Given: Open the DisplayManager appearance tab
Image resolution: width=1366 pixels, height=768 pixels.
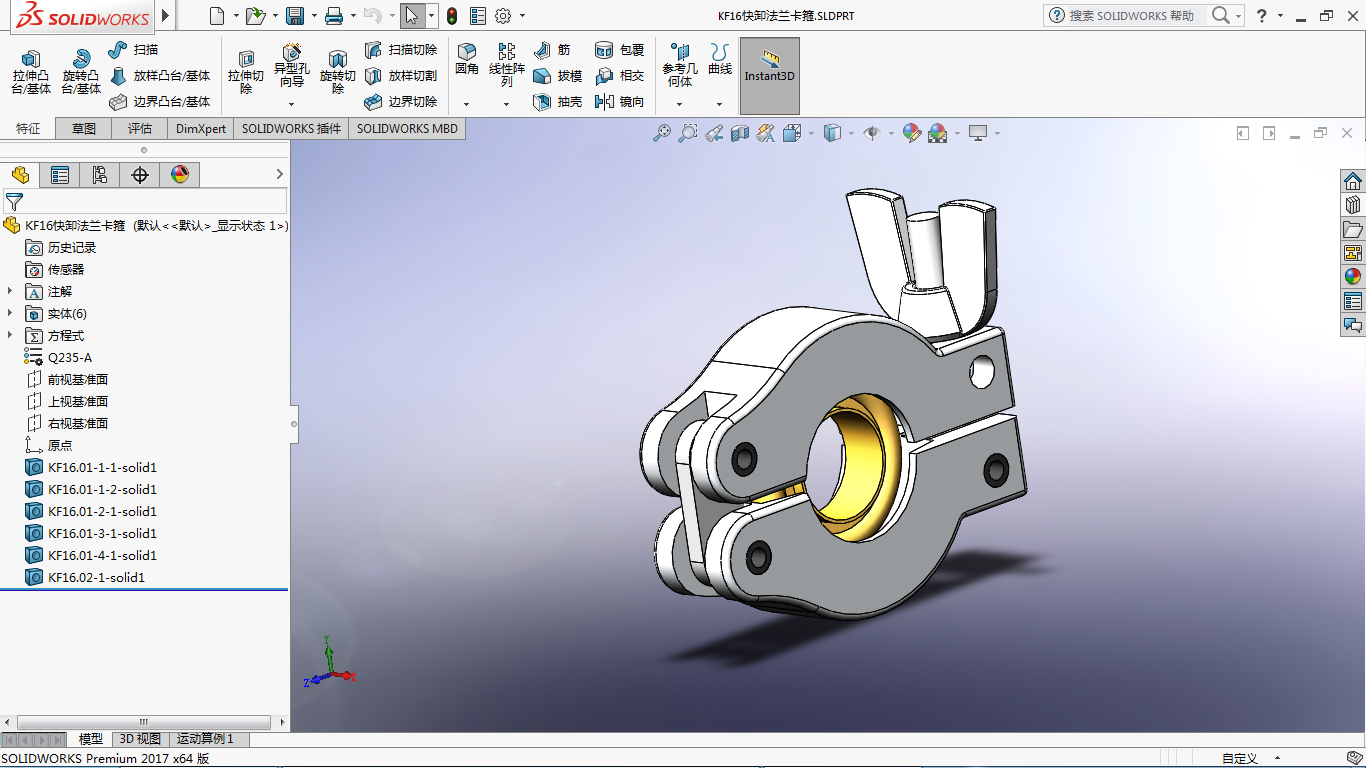Looking at the screenshot, I should (x=180, y=175).
